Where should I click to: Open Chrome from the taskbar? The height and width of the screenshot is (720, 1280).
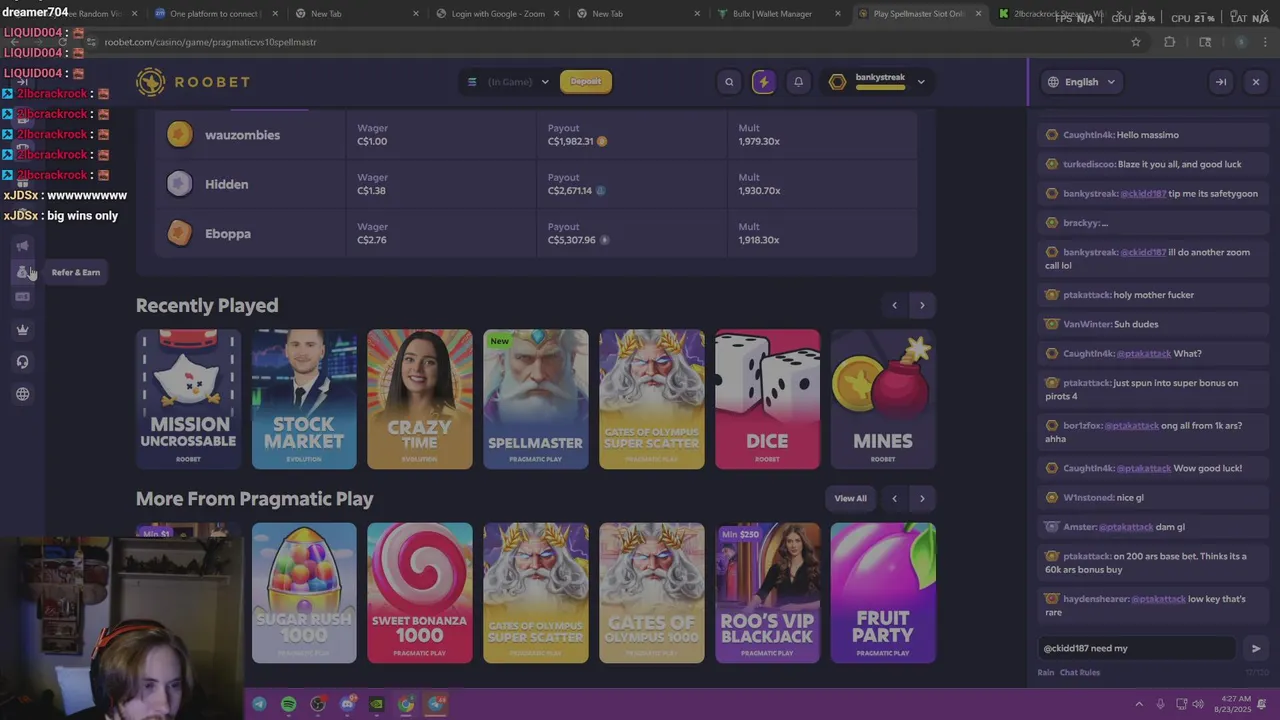pyautogui.click(x=406, y=704)
